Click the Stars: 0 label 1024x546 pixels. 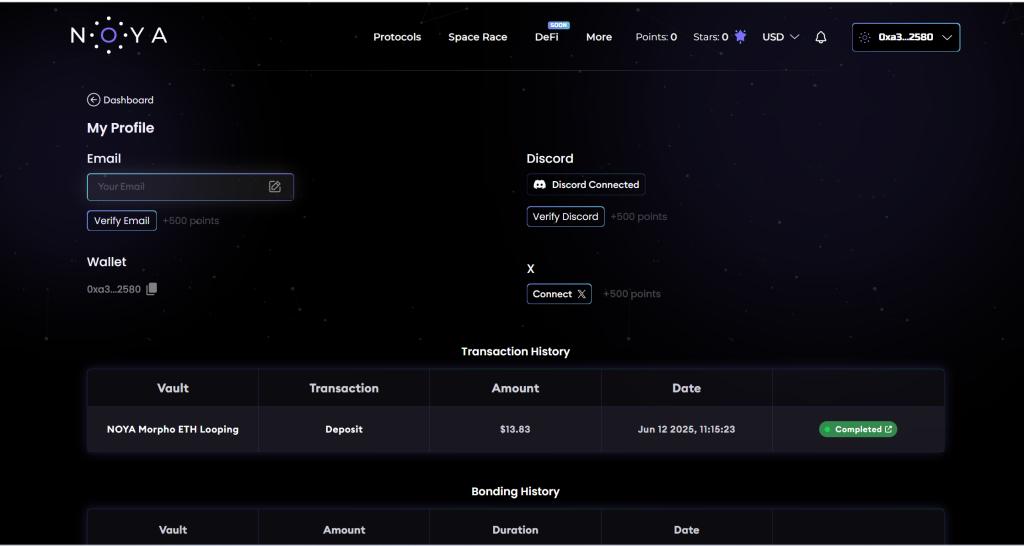711,37
